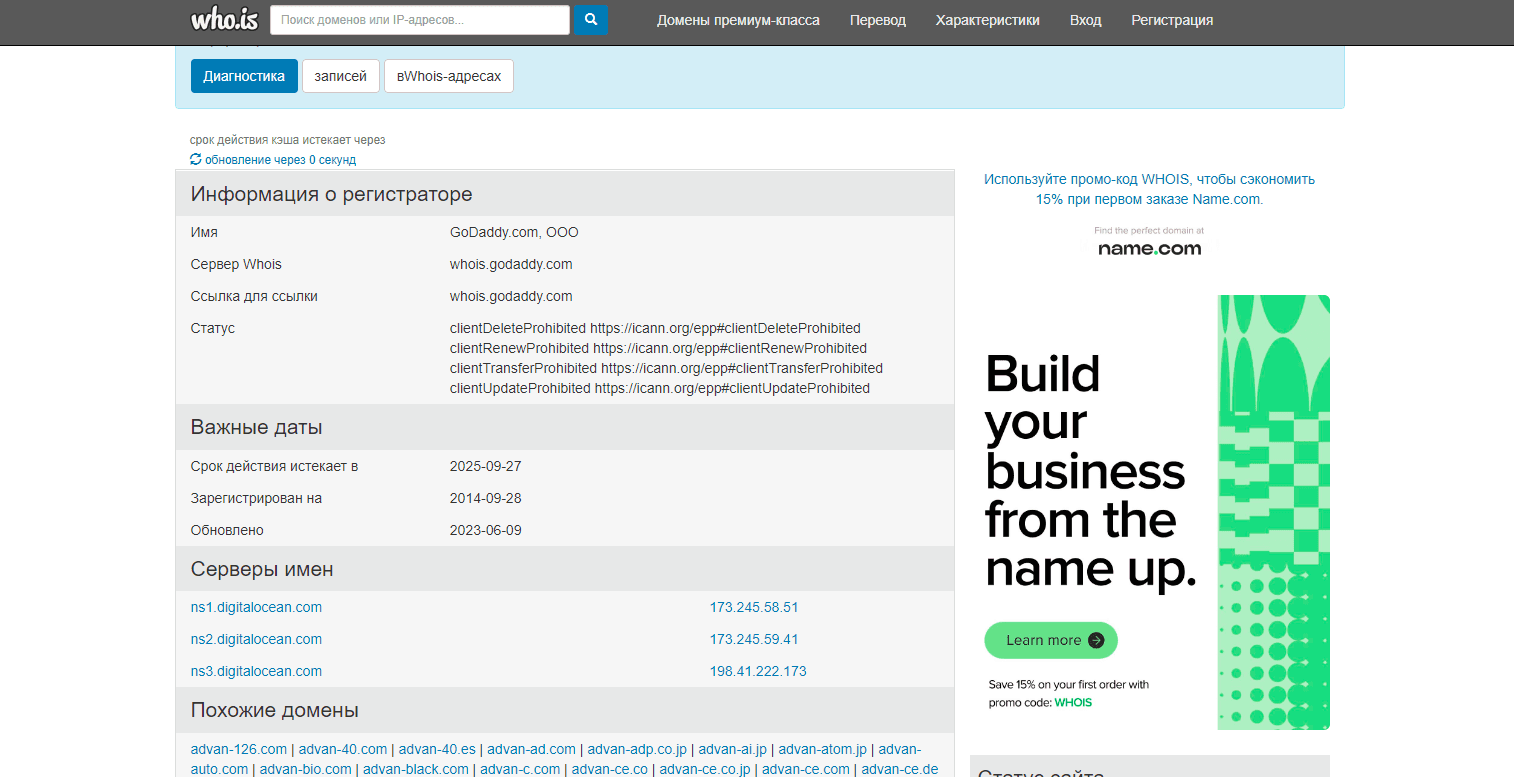Open the Регистрация sign-up link
This screenshot has height=777, width=1514.
click(1172, 20)
